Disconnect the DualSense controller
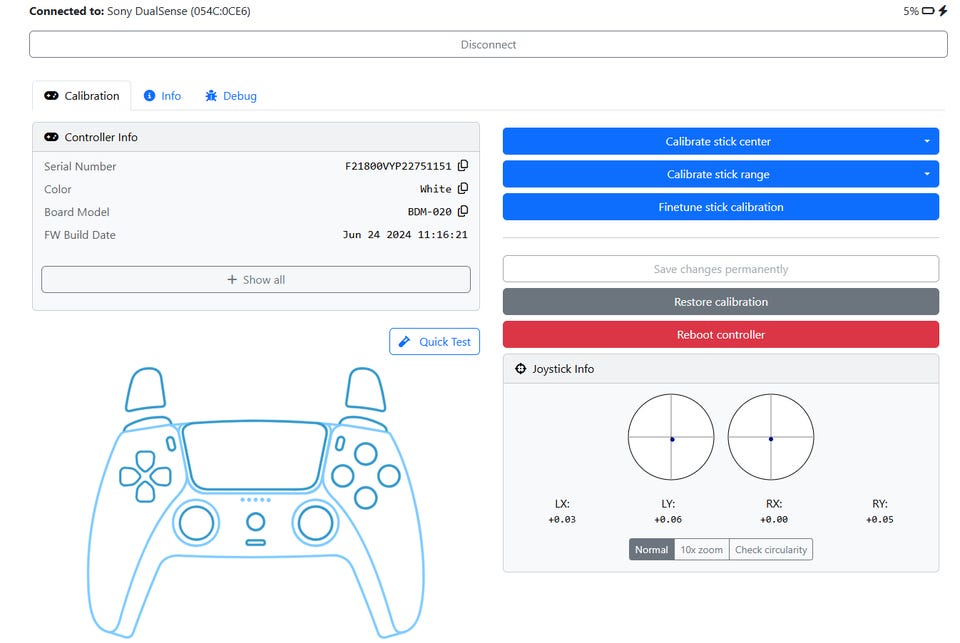The height and width of the screenshot is (643, 960). click(x=488, y=44)
